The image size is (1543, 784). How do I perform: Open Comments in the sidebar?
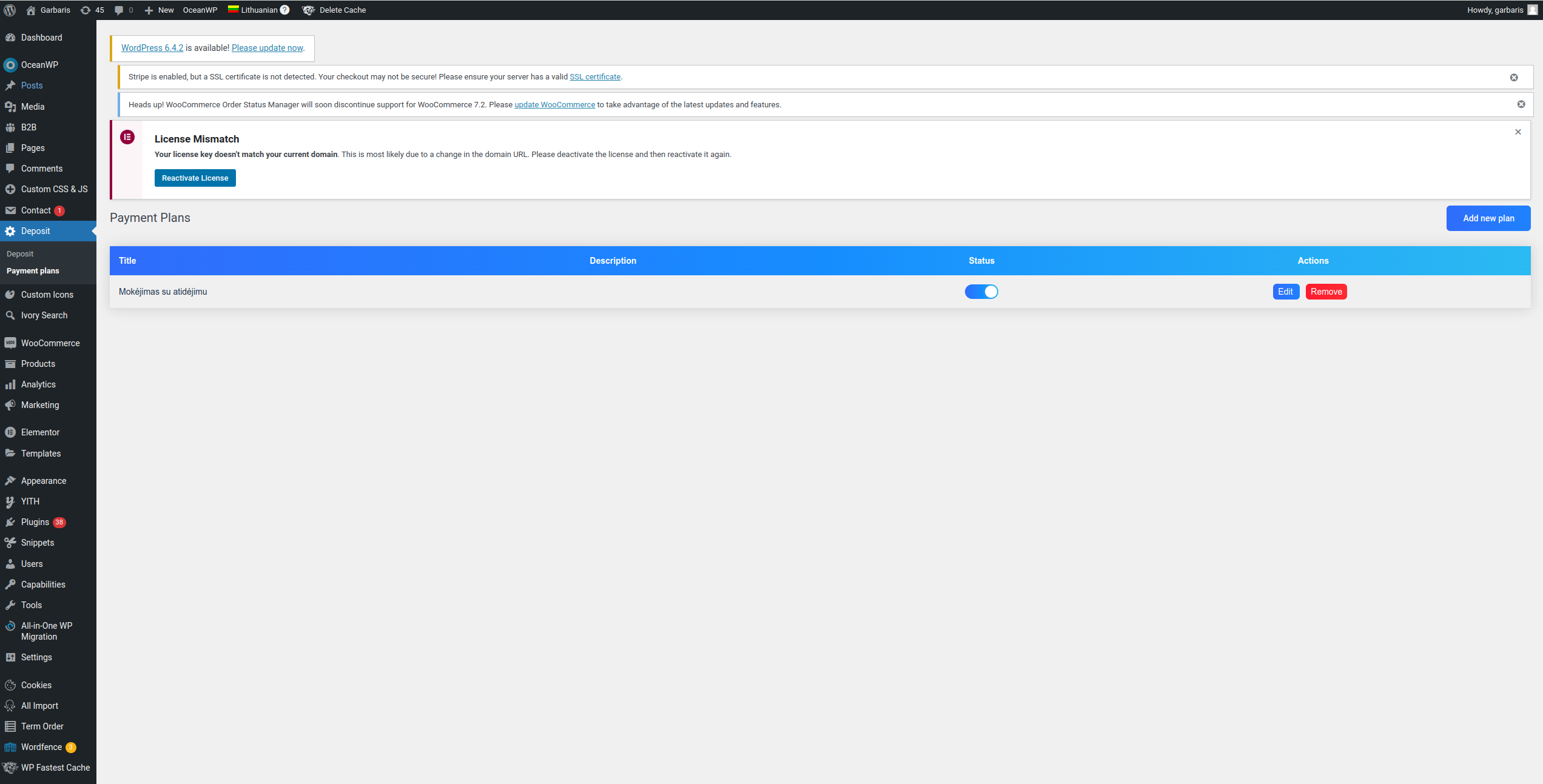point(48,169)
